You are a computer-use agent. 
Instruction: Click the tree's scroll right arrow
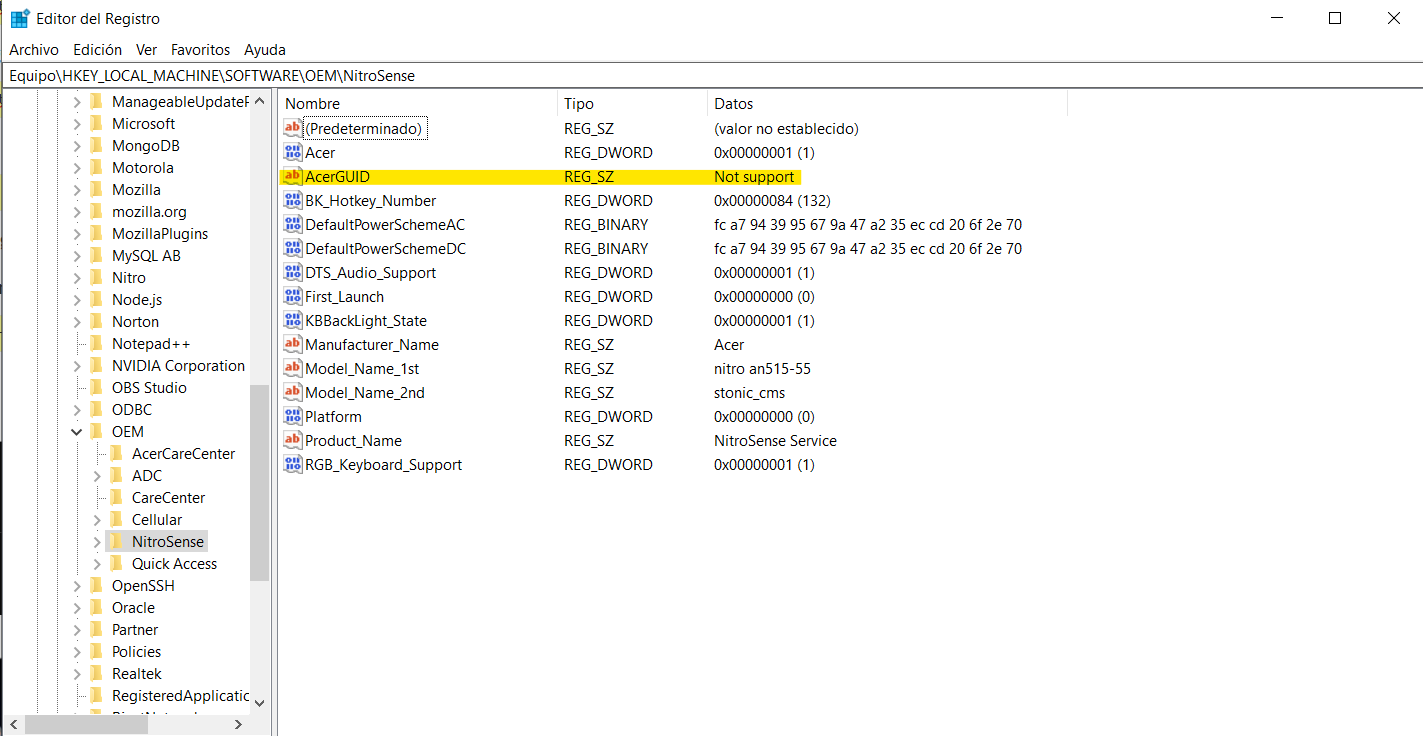[x=239, y=724]
